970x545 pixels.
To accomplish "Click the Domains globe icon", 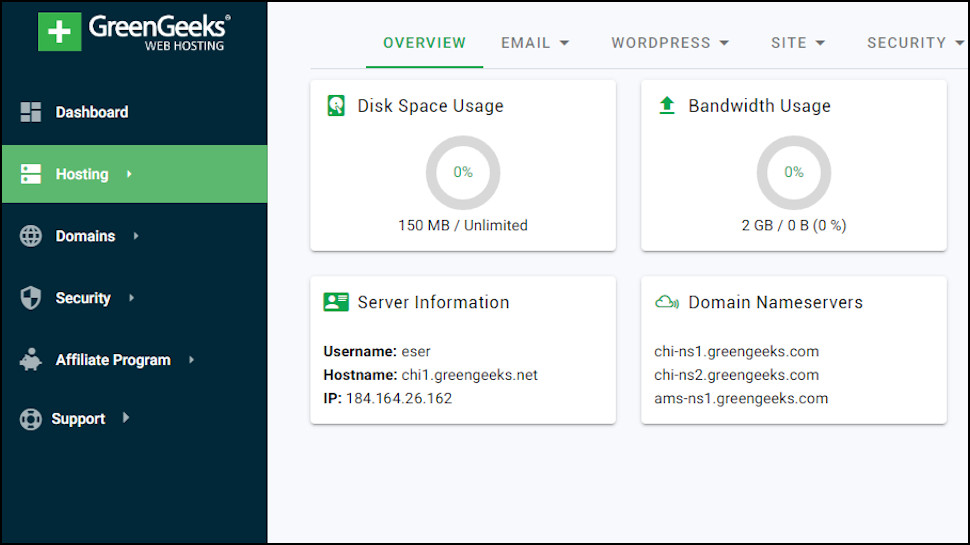I will tap(30, 236).
